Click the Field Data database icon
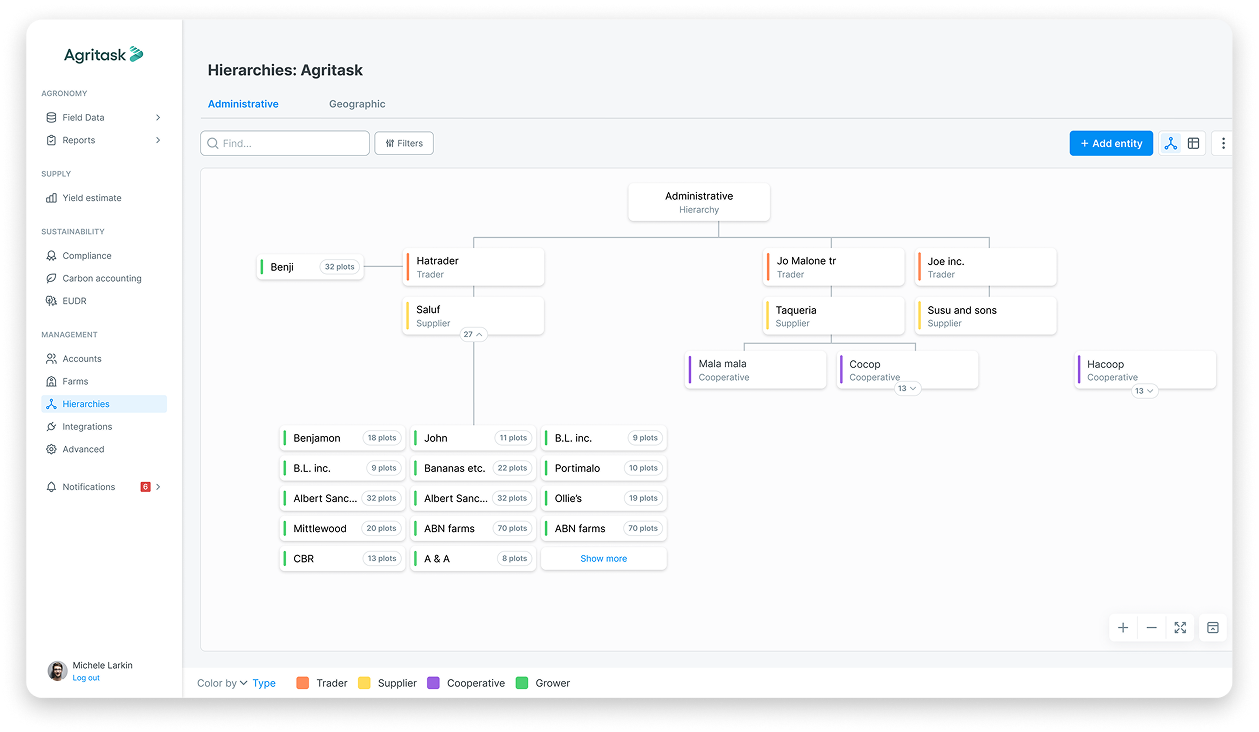 pos(52,117)
